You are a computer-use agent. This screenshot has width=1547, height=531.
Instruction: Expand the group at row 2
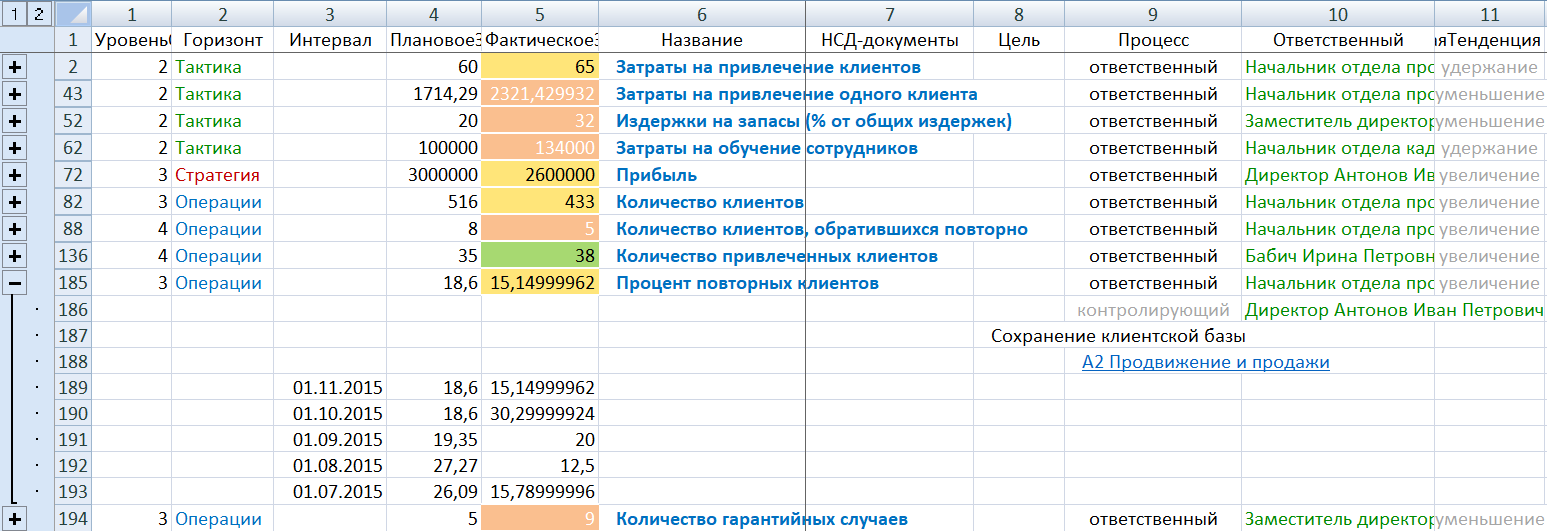[14, 67]
